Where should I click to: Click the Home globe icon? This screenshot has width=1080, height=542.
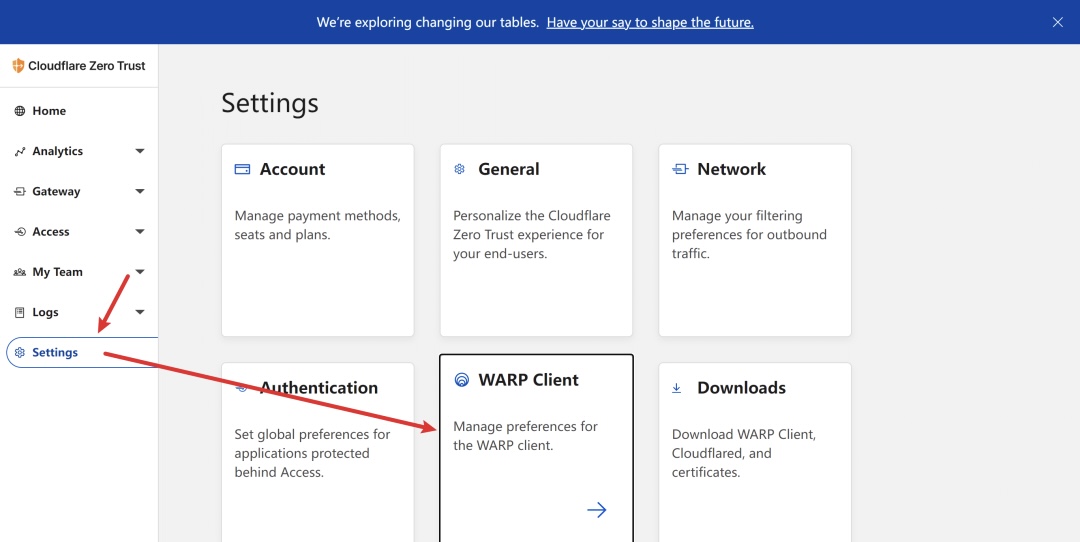[x=19, y=111]
